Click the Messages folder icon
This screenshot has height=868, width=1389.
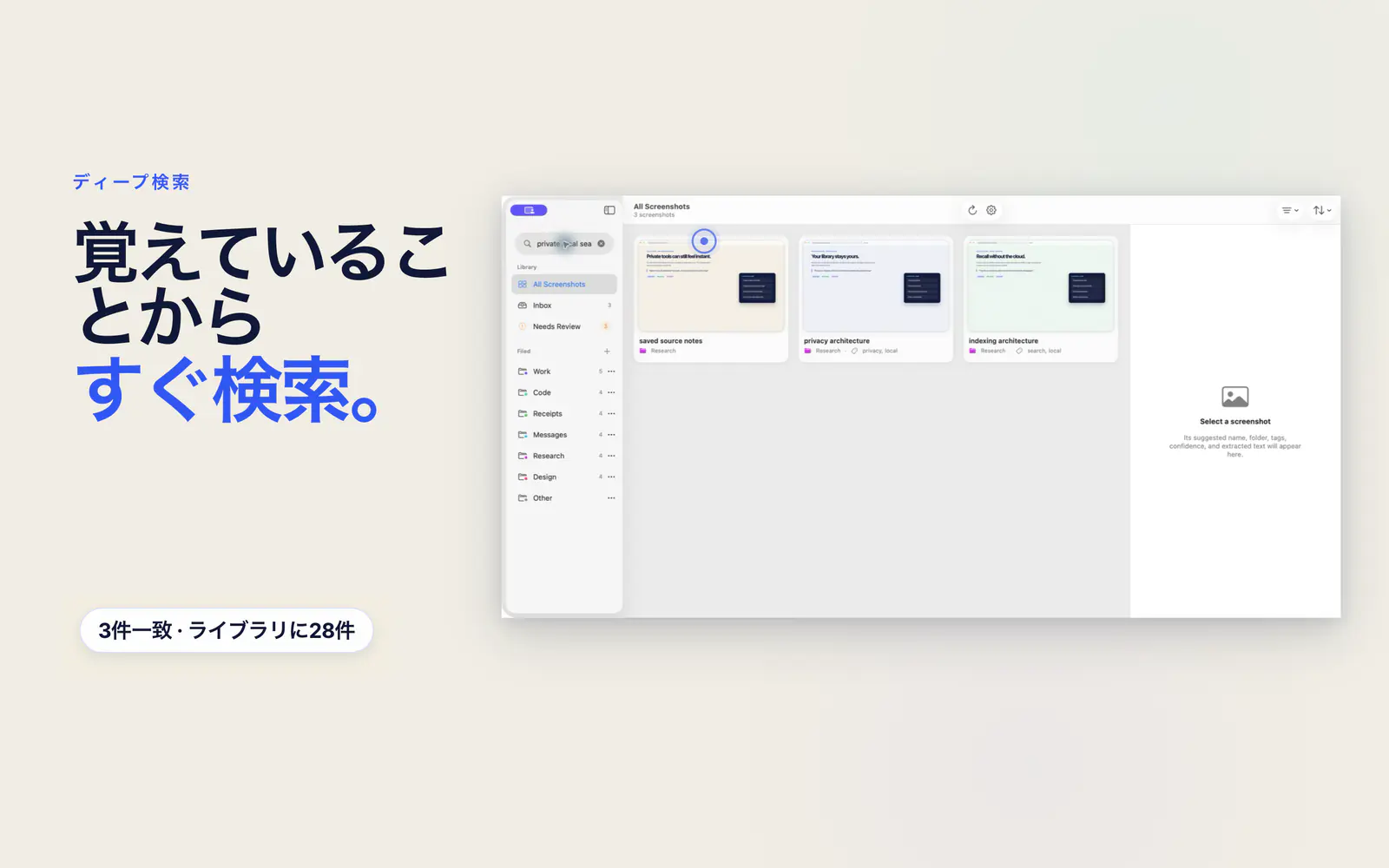(523, 435)
